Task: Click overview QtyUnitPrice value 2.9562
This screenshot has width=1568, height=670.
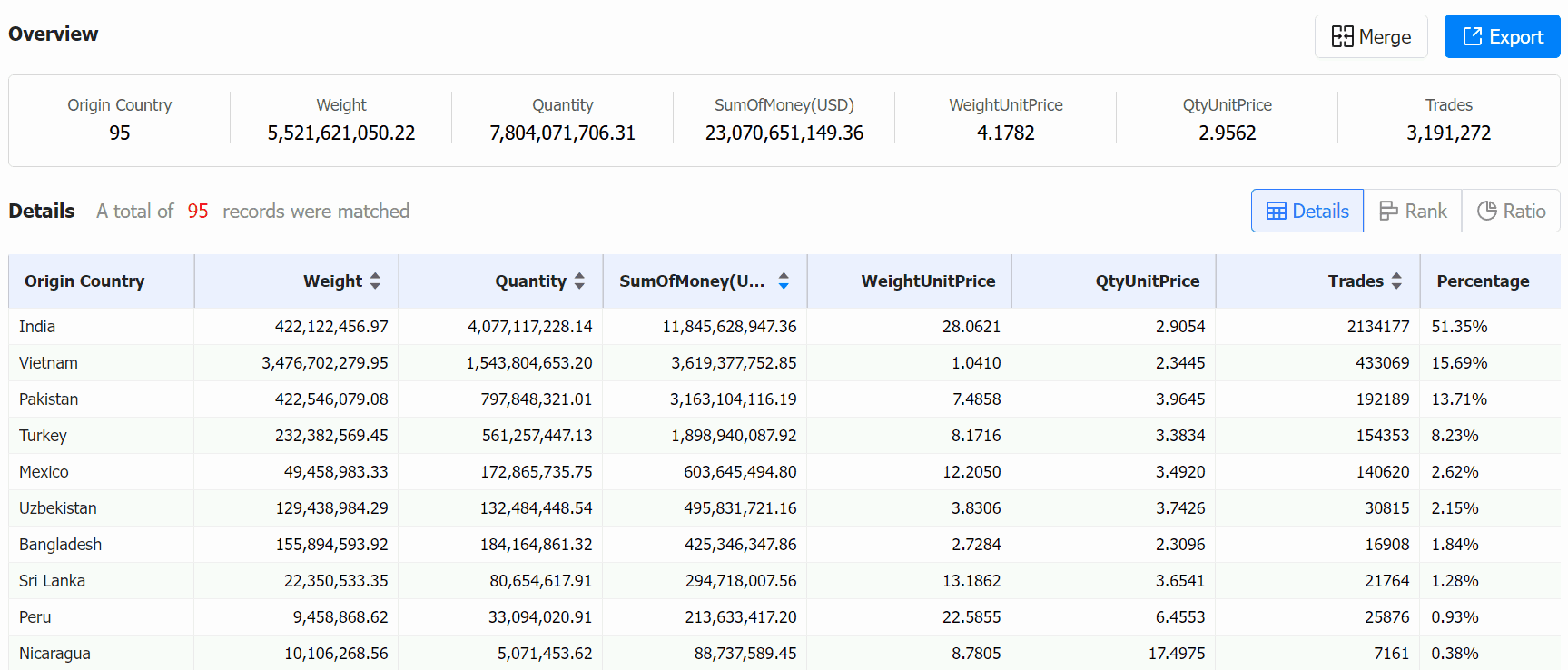Action: (x=1228, y=133)
